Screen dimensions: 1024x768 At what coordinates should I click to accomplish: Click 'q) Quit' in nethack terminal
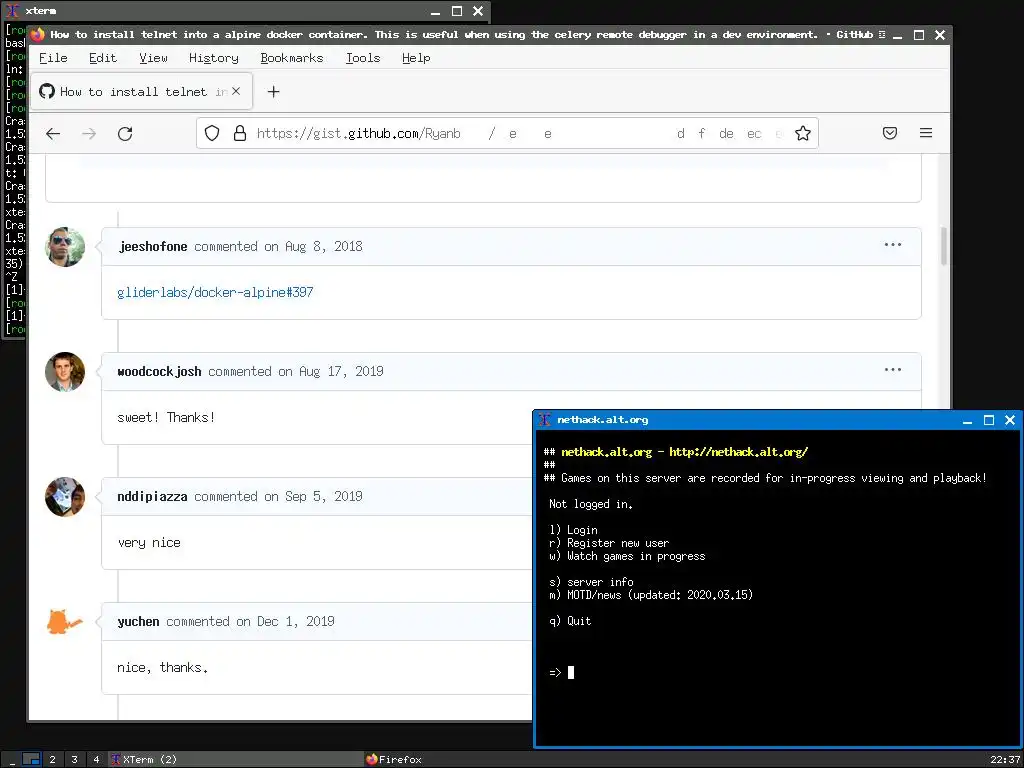(570, 621)
